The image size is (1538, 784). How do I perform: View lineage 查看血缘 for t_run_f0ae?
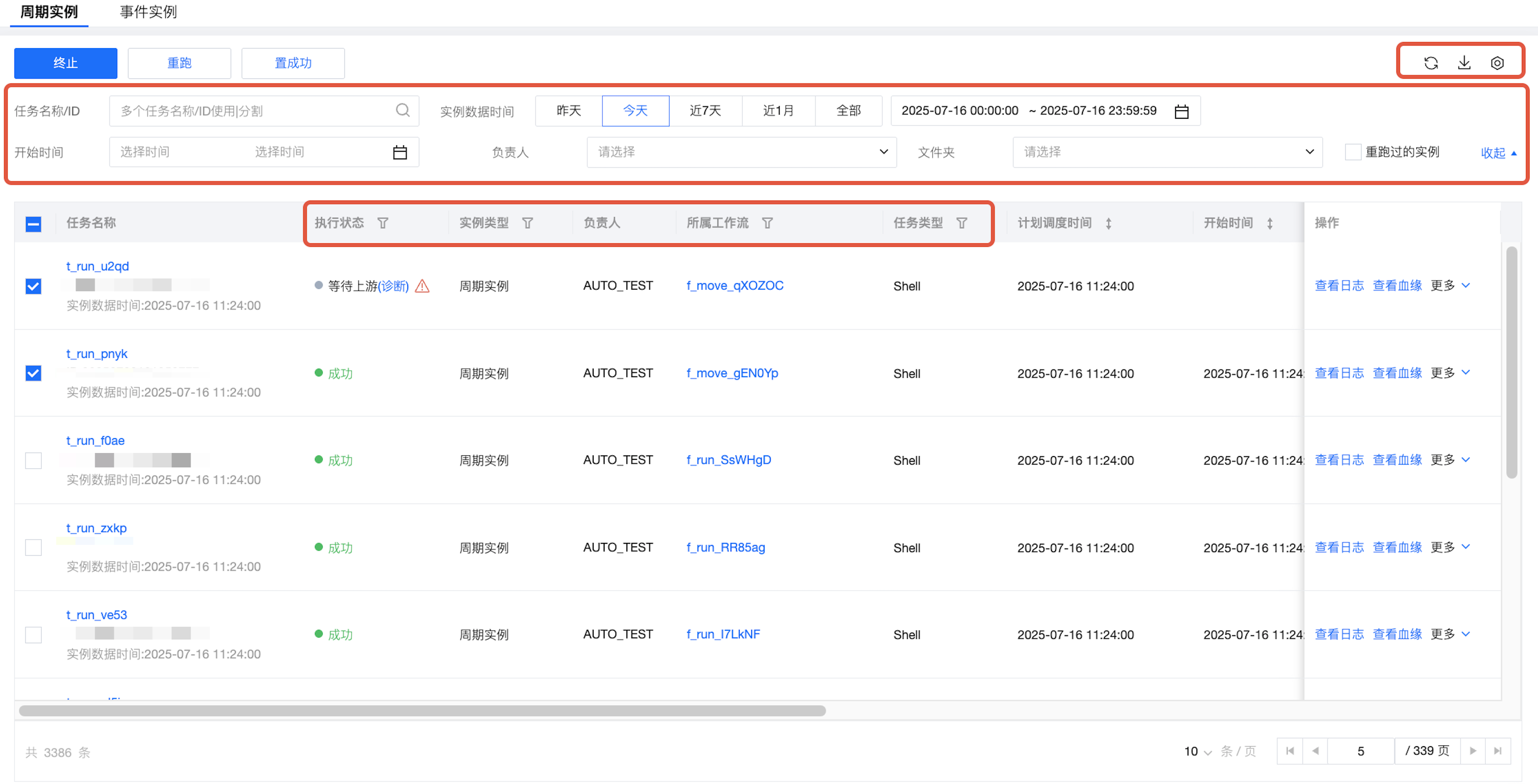click(1397, 460)
